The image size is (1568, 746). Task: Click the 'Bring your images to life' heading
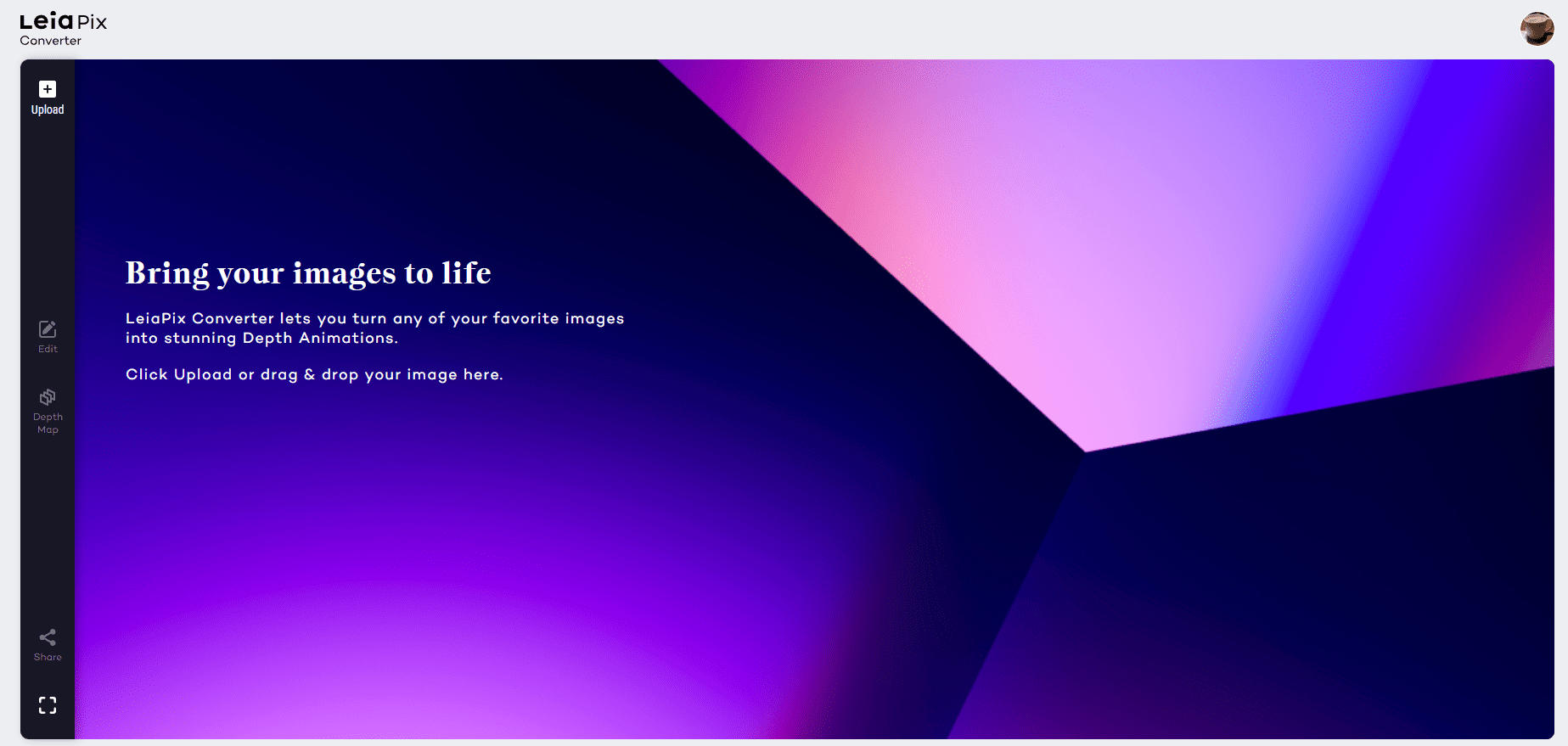click(x=308, y=273)
